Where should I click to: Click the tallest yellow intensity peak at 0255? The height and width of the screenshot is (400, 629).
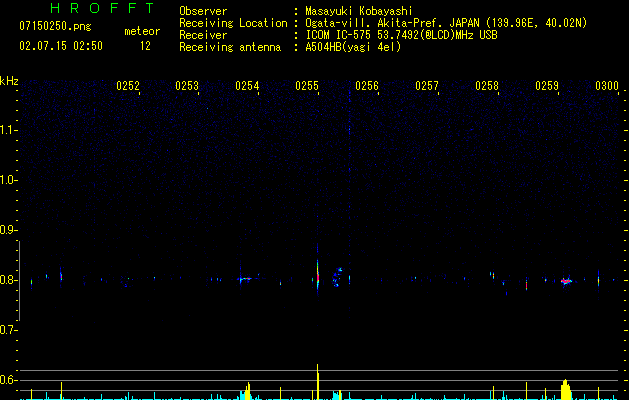(318, 382)
